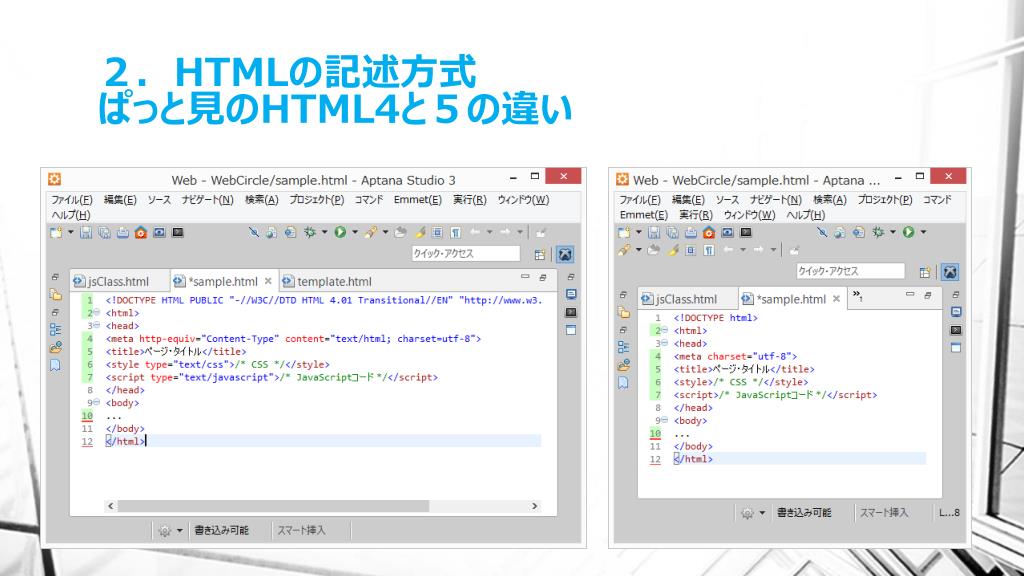This screenshot has height=576, width=1024.
Task: Click Open Perspective icon in right window
Action: point(925,272)
